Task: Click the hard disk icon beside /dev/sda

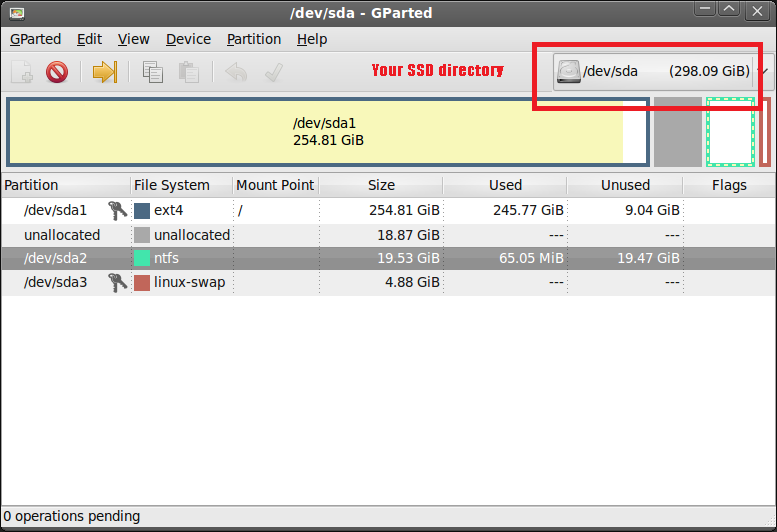Action: tap(568, 72)
